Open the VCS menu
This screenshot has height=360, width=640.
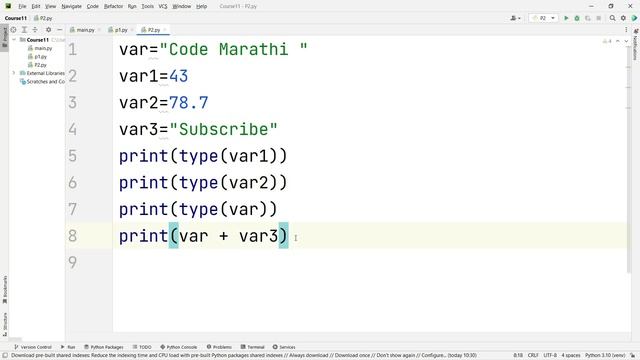[x=163, y=7]
